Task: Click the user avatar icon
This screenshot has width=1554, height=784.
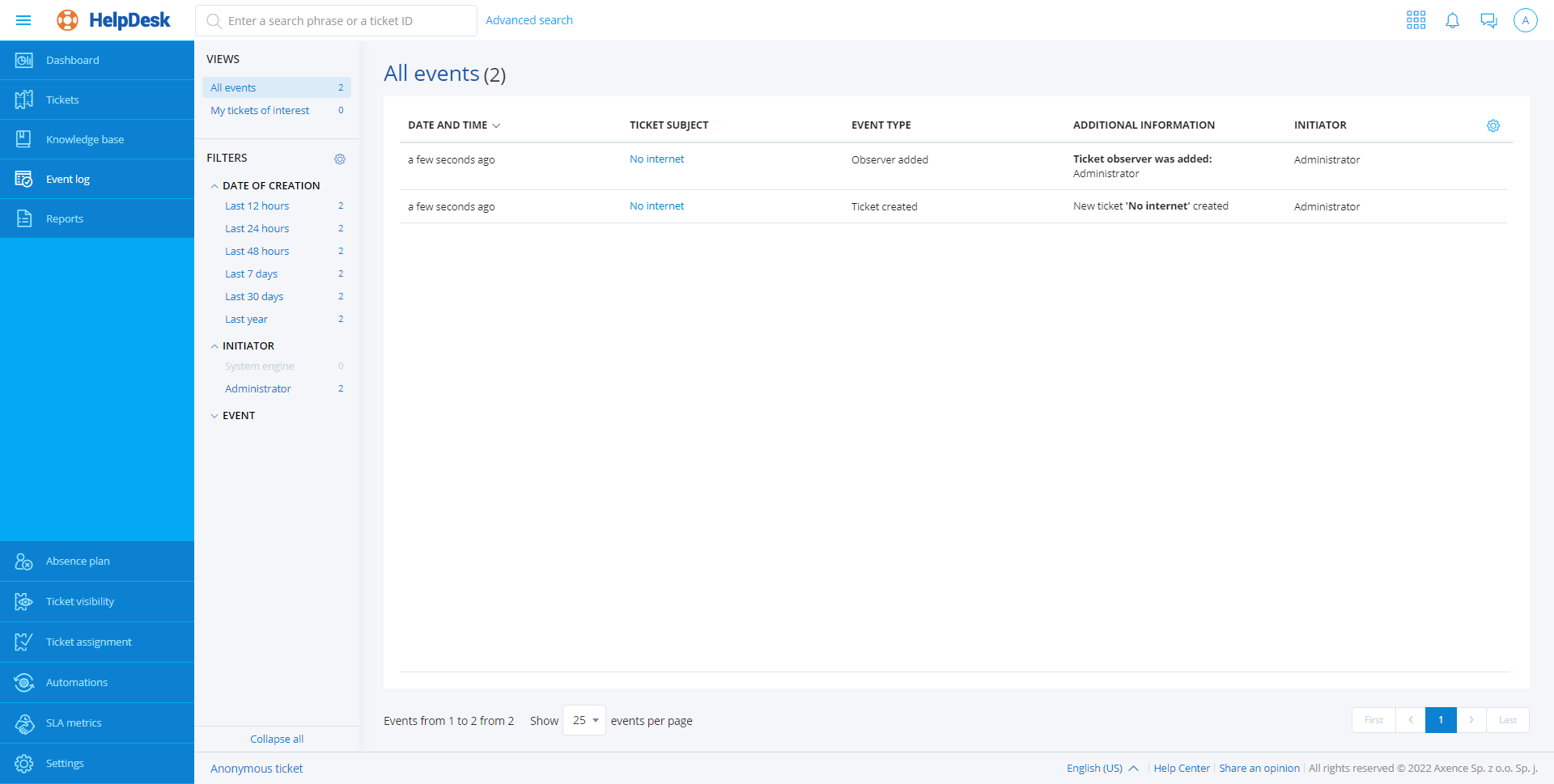Action: point(1525,20)
